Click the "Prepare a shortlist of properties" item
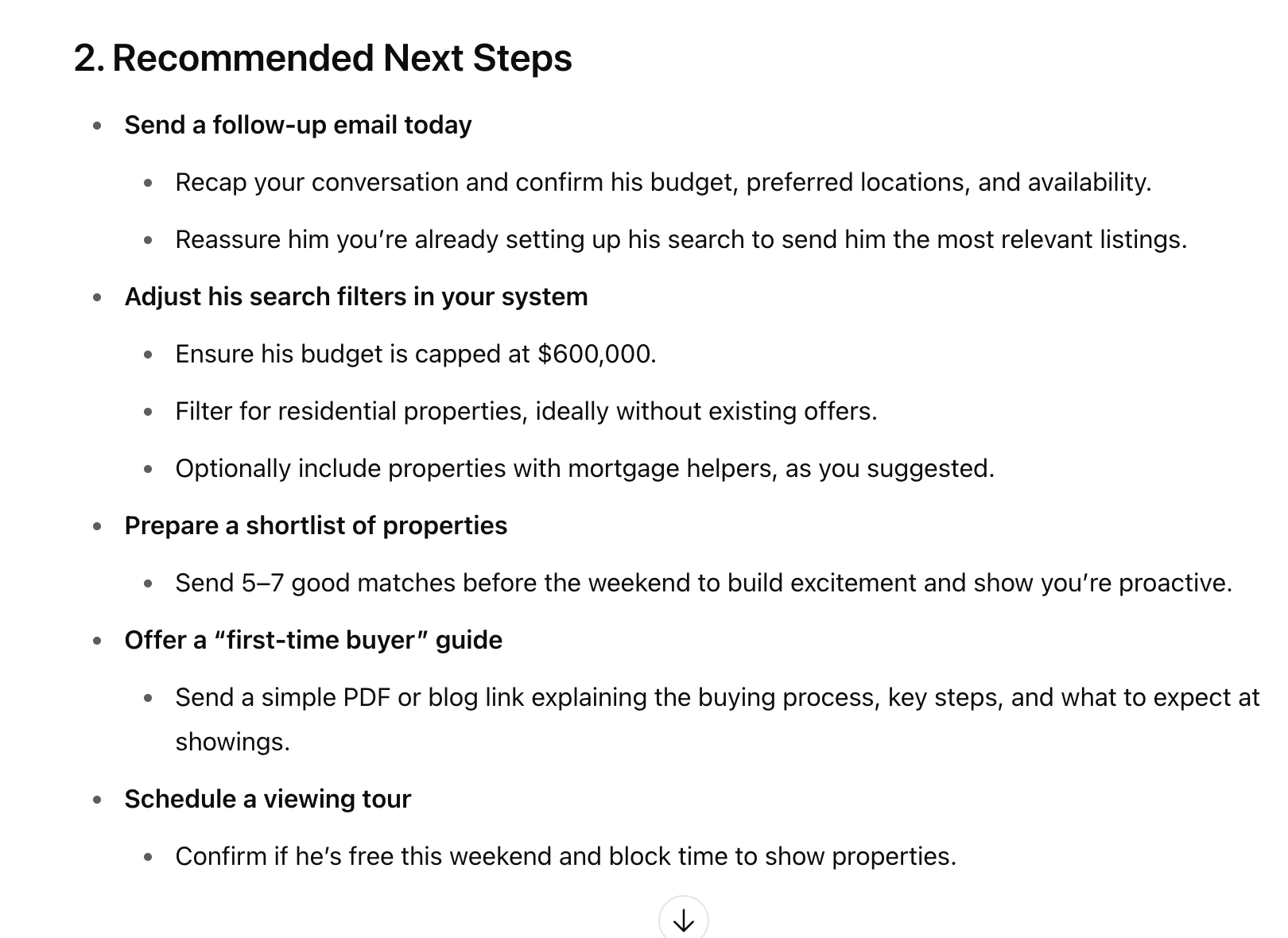 [316, 525]
